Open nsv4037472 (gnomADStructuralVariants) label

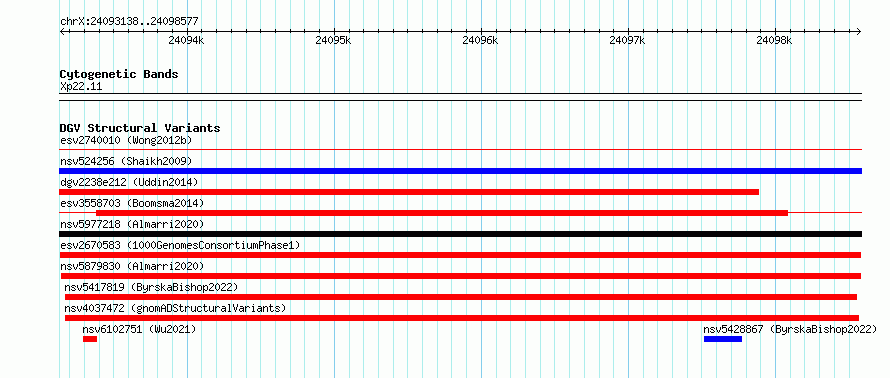point(175,308)
